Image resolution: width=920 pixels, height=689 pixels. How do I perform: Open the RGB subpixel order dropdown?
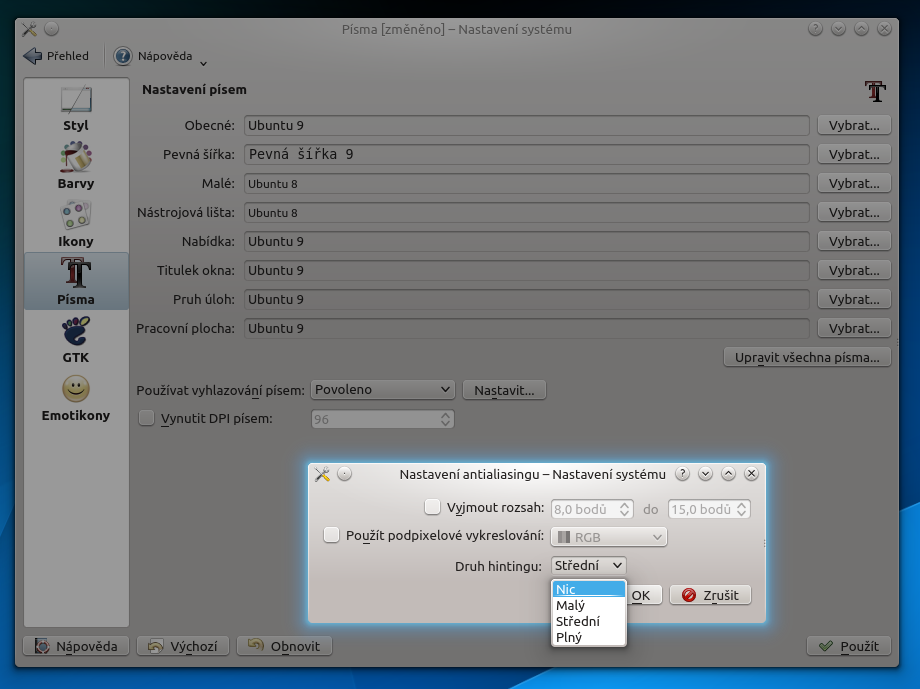click(609, 537)
